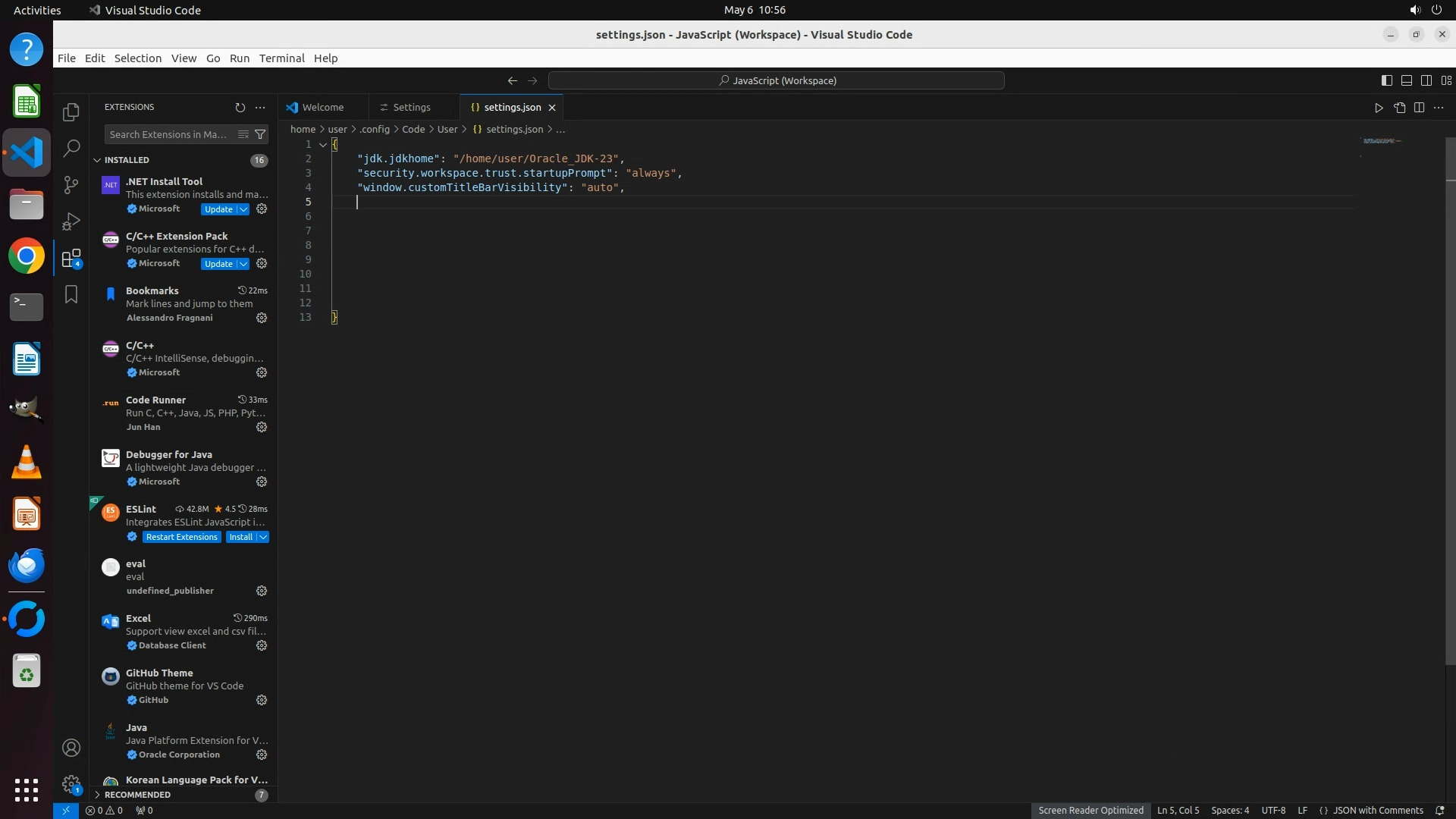Click Update button for .NET Install Tool
The height and width of the screenshot is (819, 1456).
coord(218,209)
